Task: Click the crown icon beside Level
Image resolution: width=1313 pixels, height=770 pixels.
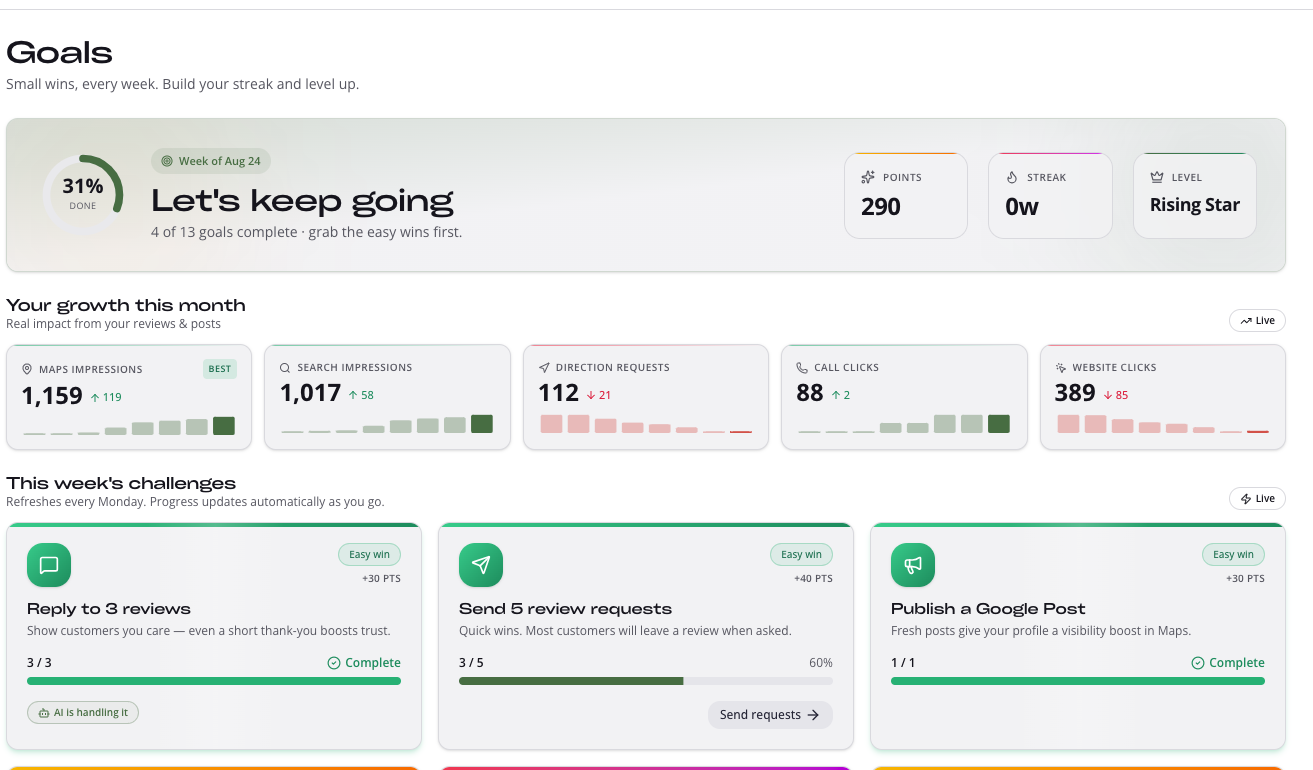Action: (1157, 177)
